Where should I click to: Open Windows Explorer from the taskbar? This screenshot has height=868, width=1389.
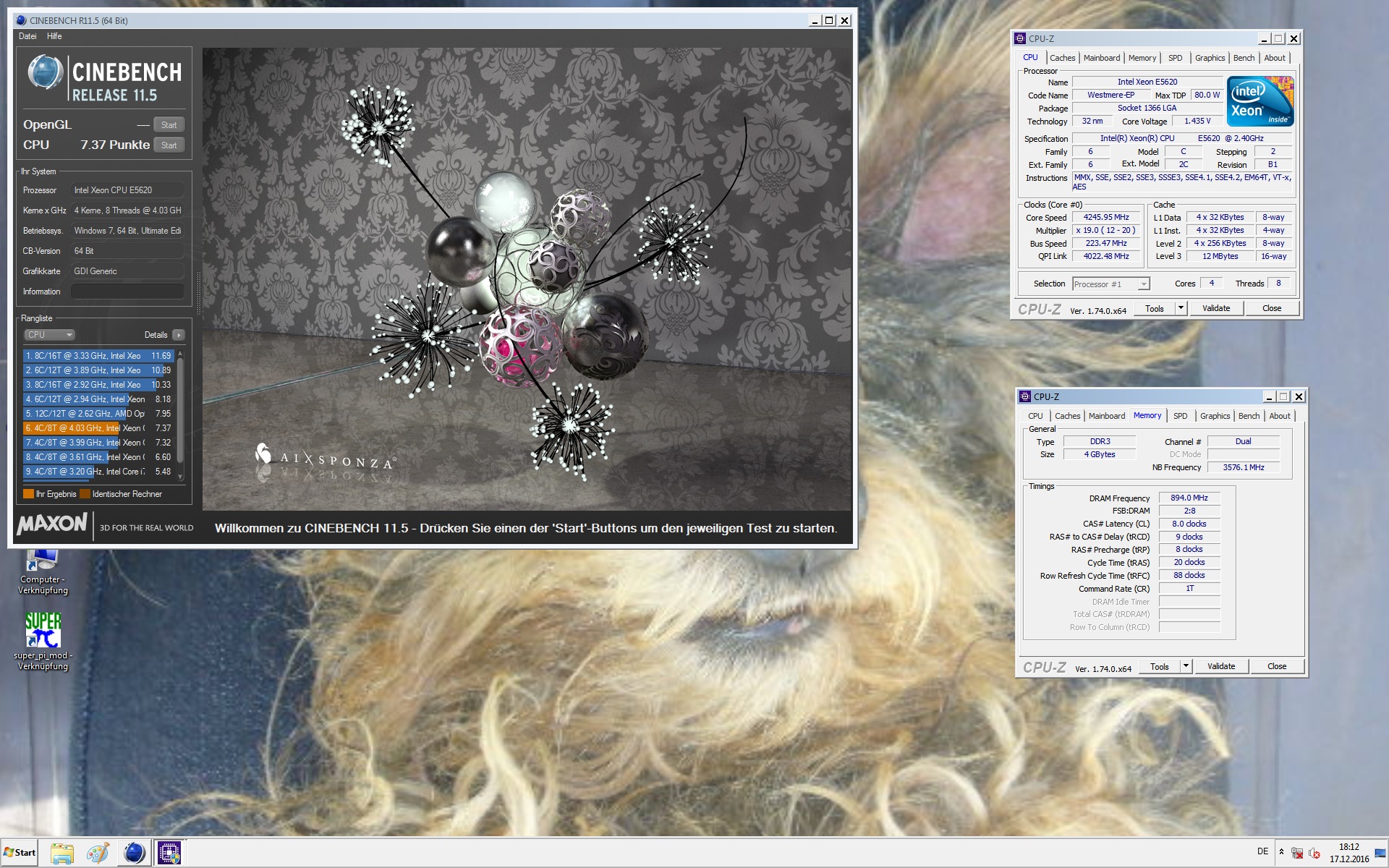[x=62, y=853]
